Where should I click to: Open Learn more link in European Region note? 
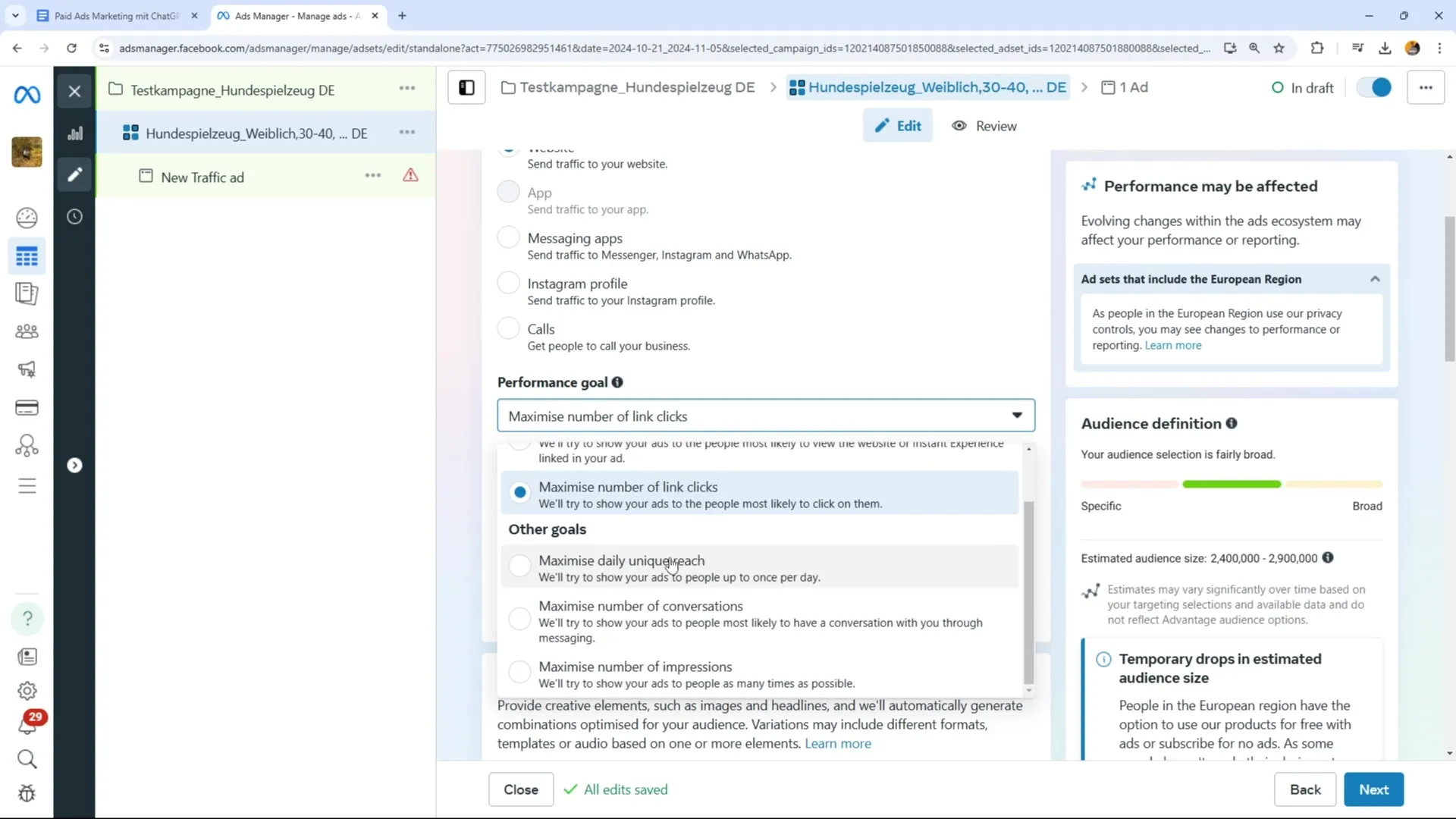1173,346
